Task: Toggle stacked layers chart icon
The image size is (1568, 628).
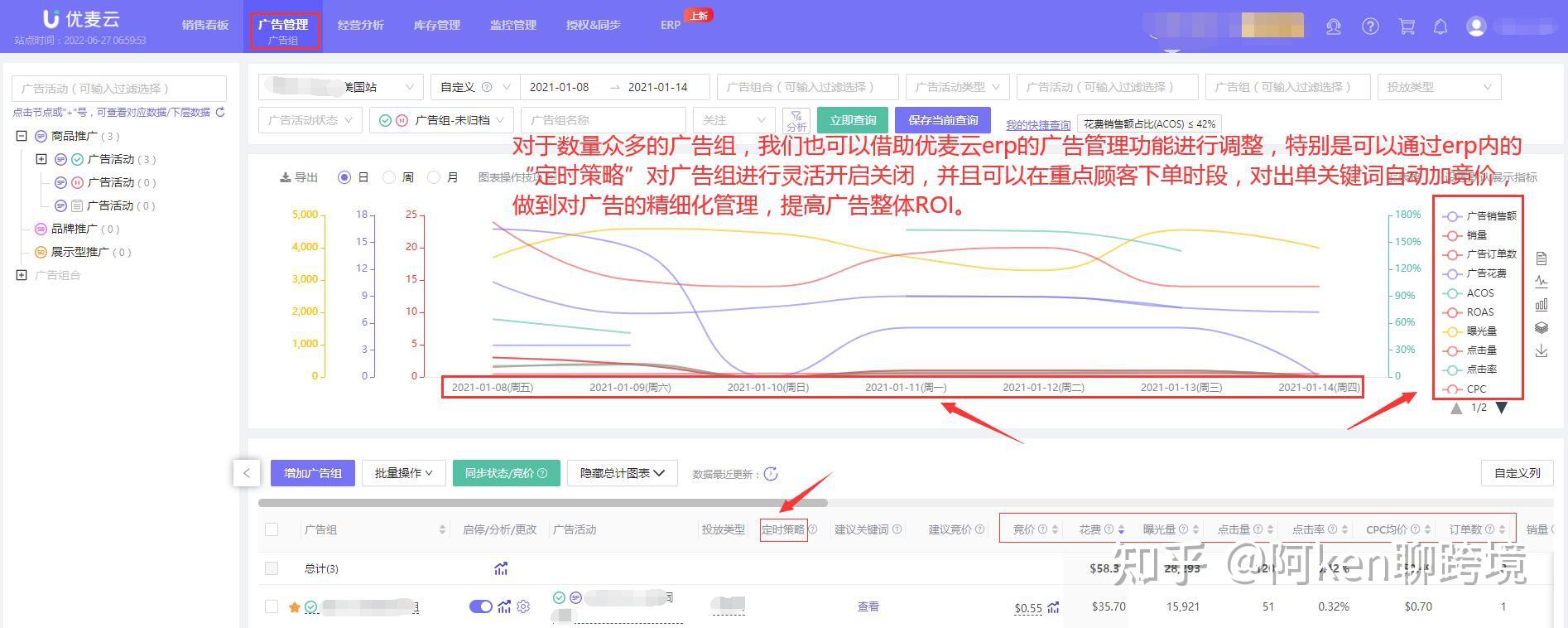Action: tap(1542, 328)
